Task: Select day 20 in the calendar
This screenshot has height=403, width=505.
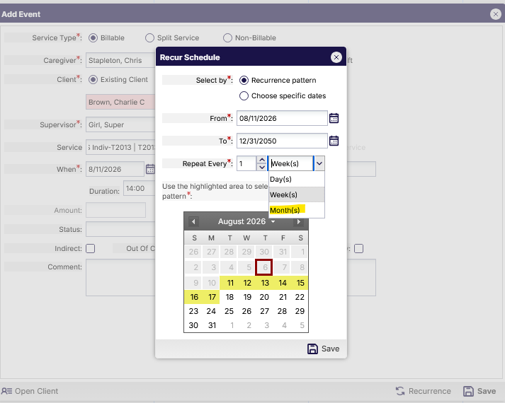Action: pyautogui.click(x=264, y=297)
